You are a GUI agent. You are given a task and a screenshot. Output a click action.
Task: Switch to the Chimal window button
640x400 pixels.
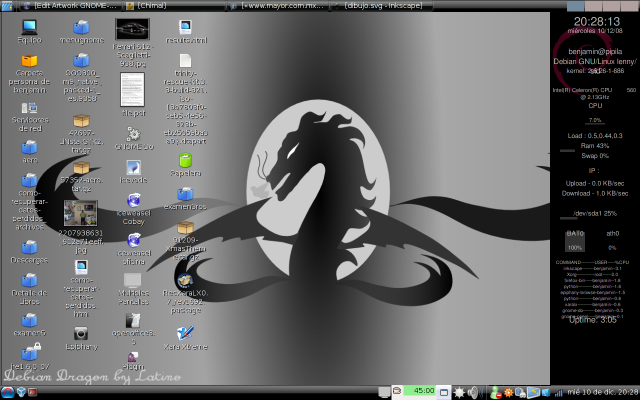(174, 6)
